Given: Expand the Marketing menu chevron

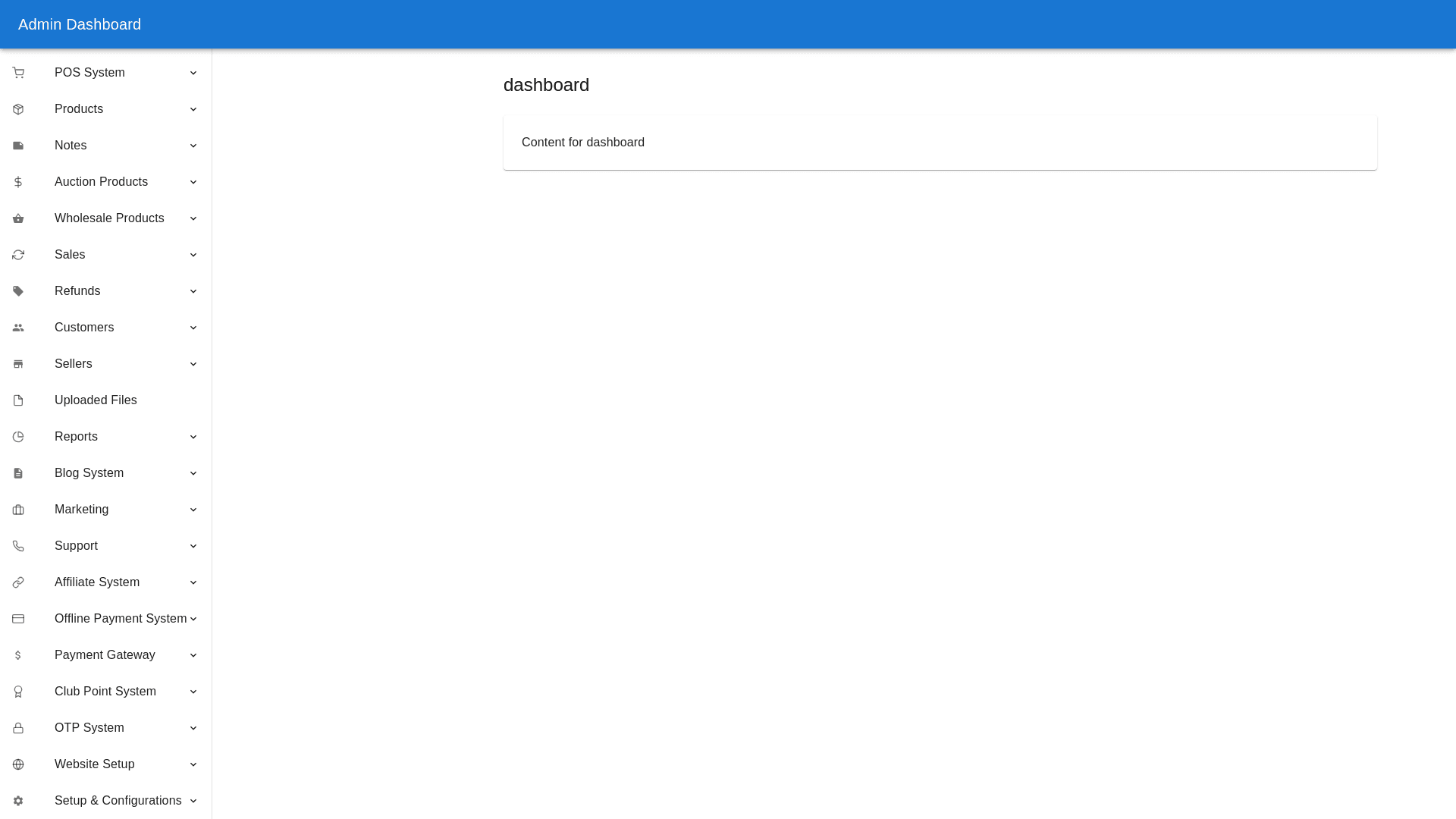Looking at the screenshot, I should 193,510.
